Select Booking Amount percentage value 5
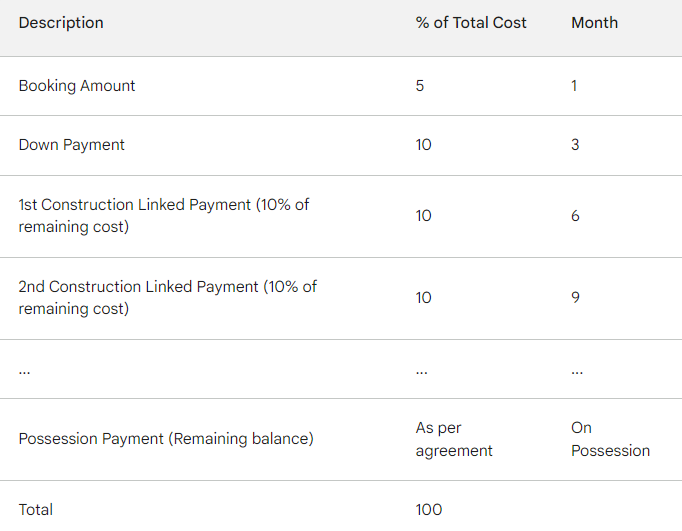 (x=419, y=86)
